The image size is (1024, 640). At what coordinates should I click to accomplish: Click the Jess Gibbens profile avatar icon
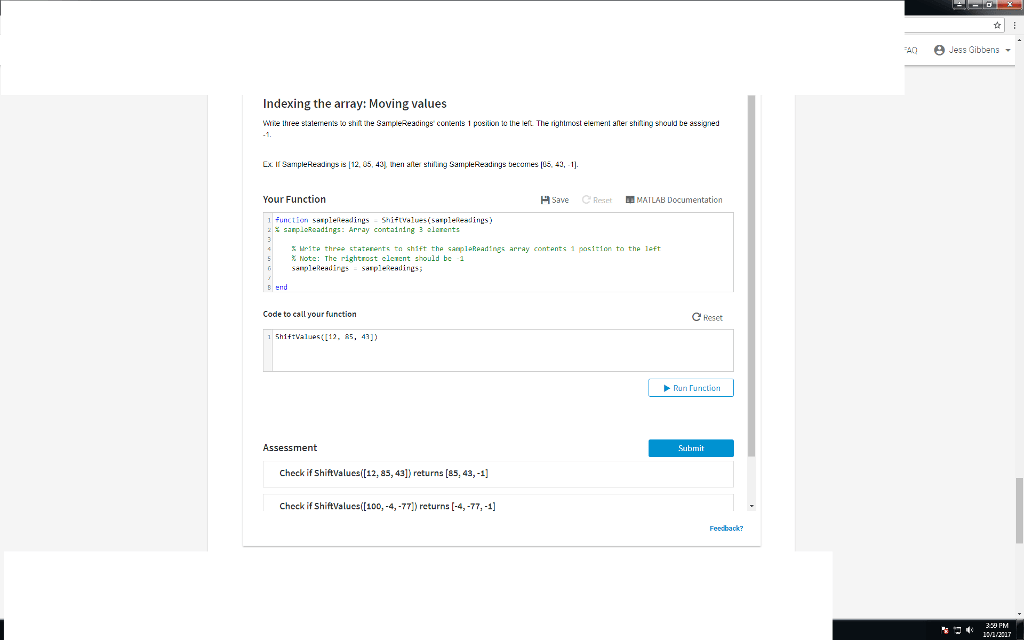[940, 50]
